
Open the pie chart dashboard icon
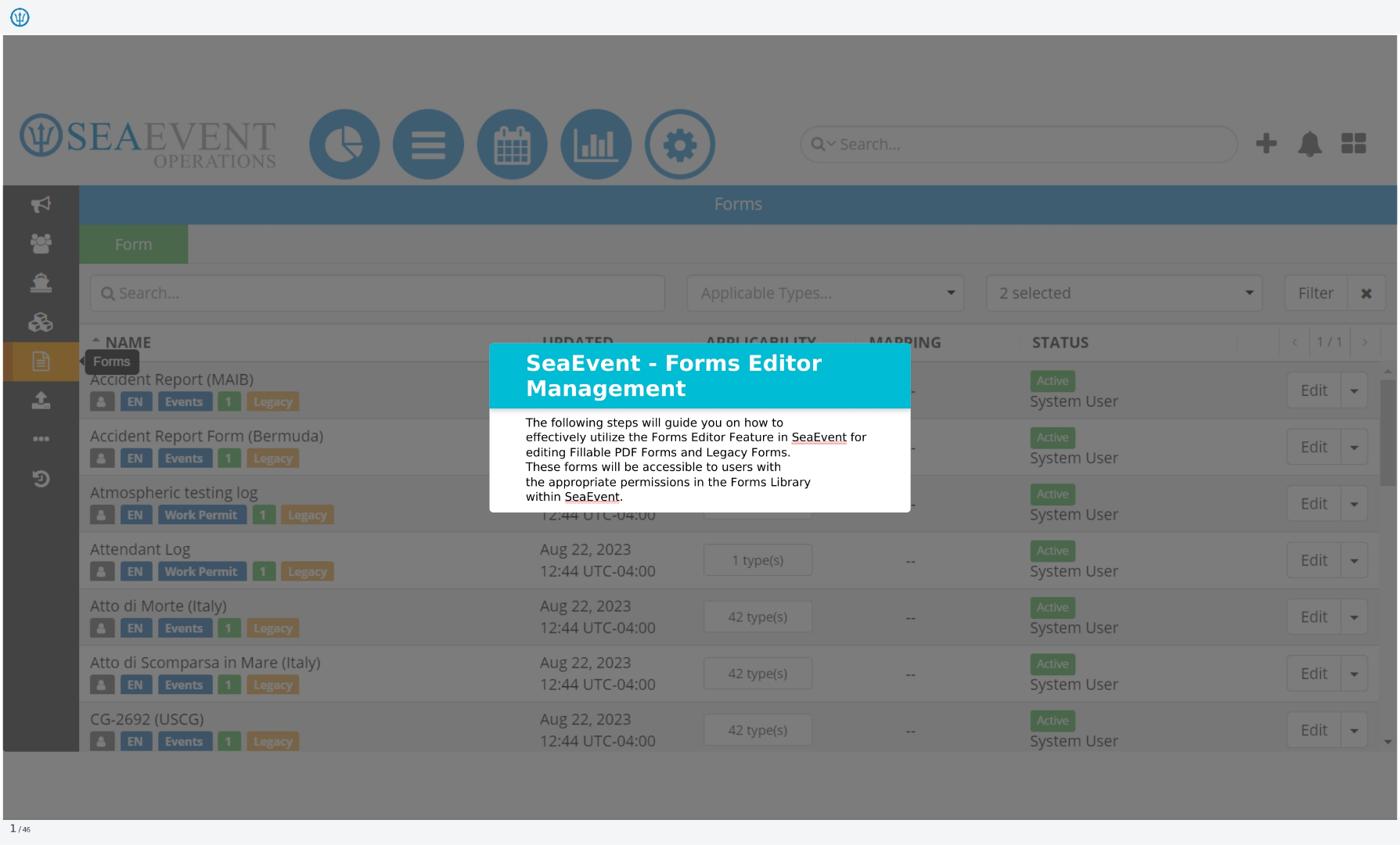(x=344, y=144)
